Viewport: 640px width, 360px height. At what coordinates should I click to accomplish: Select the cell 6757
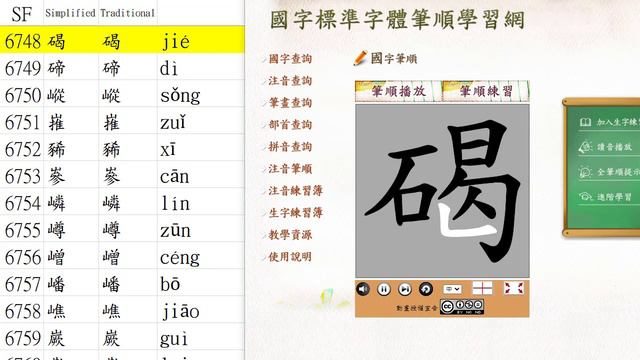click(x=22, y=283)
